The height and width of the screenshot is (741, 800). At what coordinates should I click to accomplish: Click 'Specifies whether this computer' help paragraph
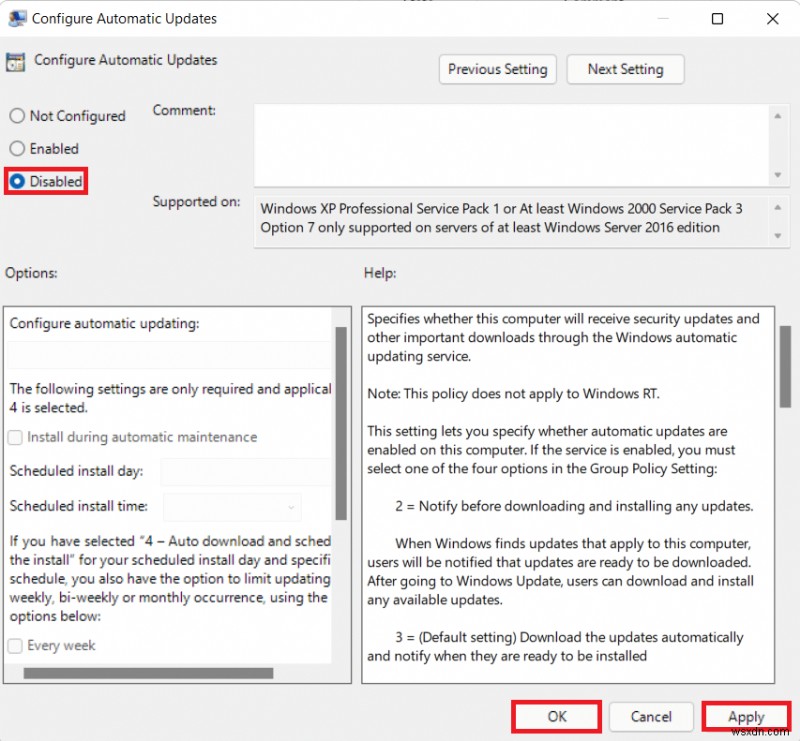563,337
